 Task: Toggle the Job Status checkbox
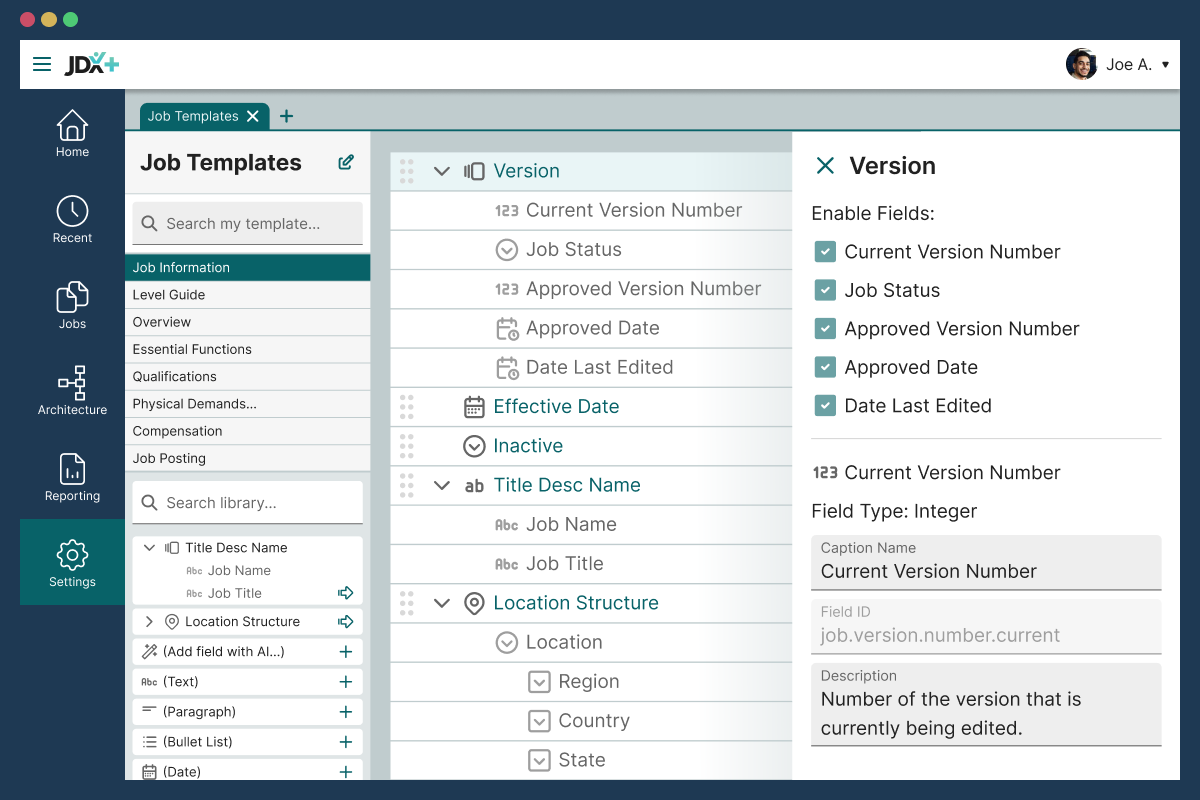point(825,290)
